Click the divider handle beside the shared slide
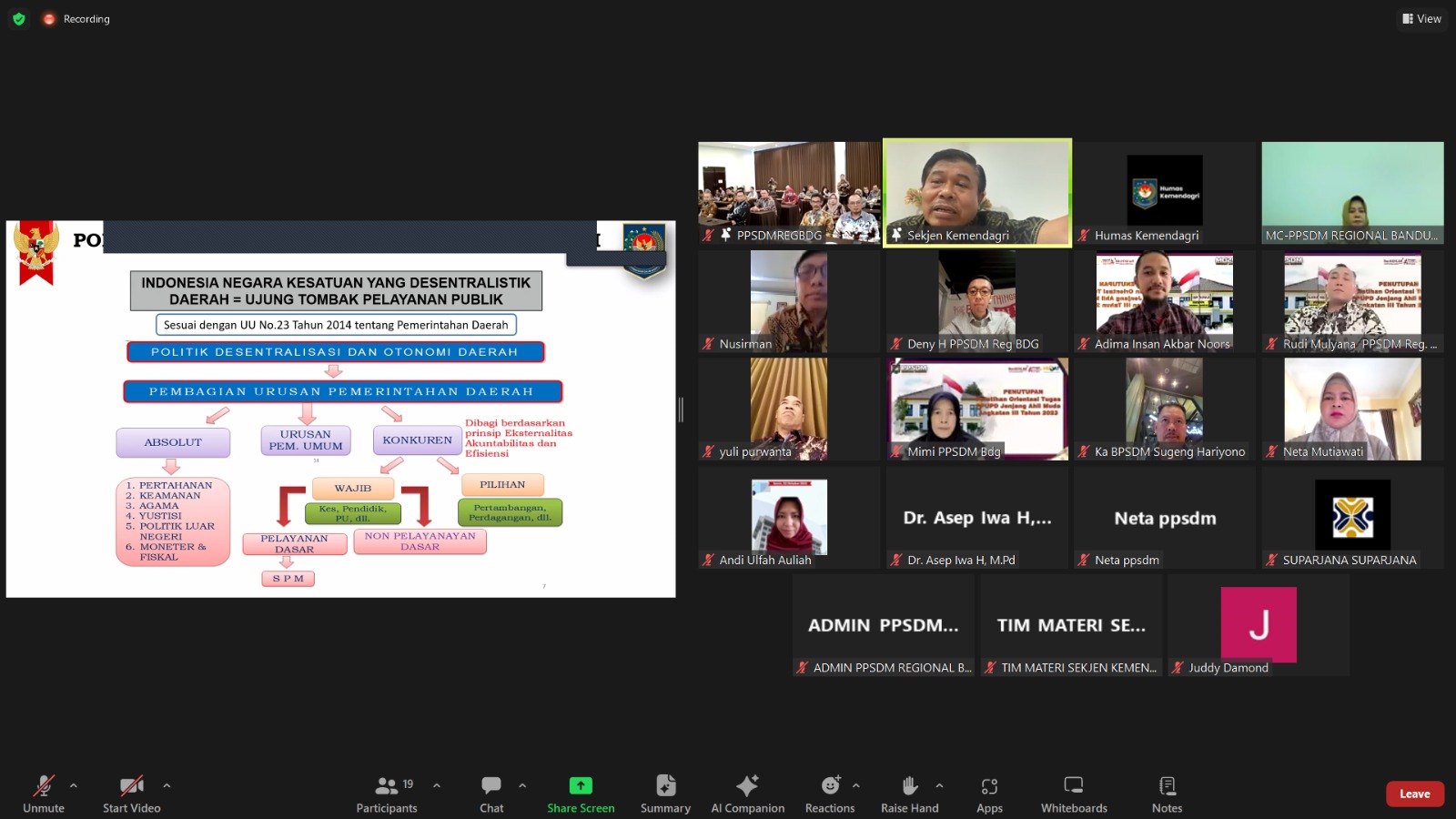 tap(681, 409)
